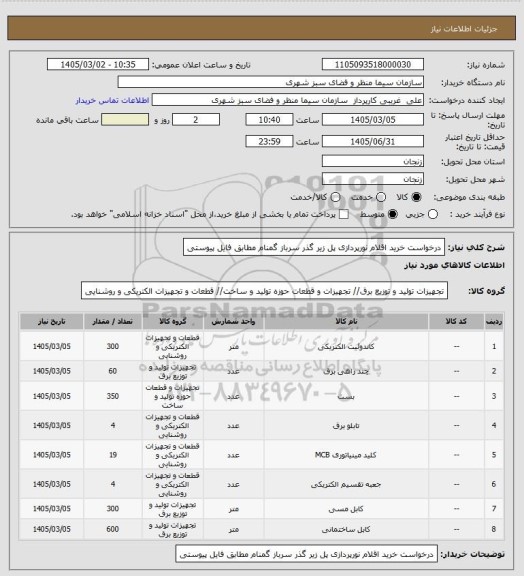Viewport: 524px width, 576px height.
Task: Click quantity 19 in MCB row
Action: (x=112, y=455)
